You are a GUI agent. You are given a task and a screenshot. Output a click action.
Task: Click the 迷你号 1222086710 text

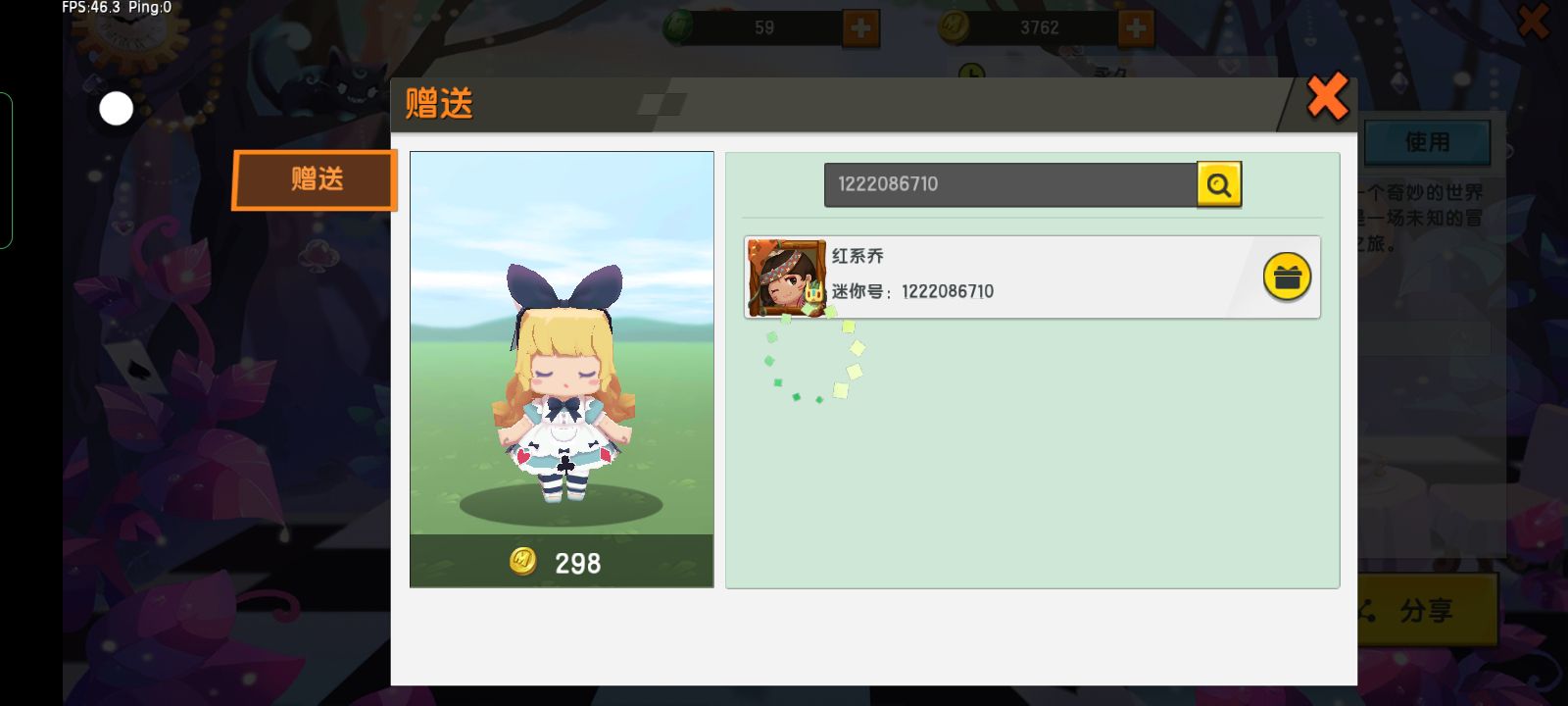(x=912, y=291)
